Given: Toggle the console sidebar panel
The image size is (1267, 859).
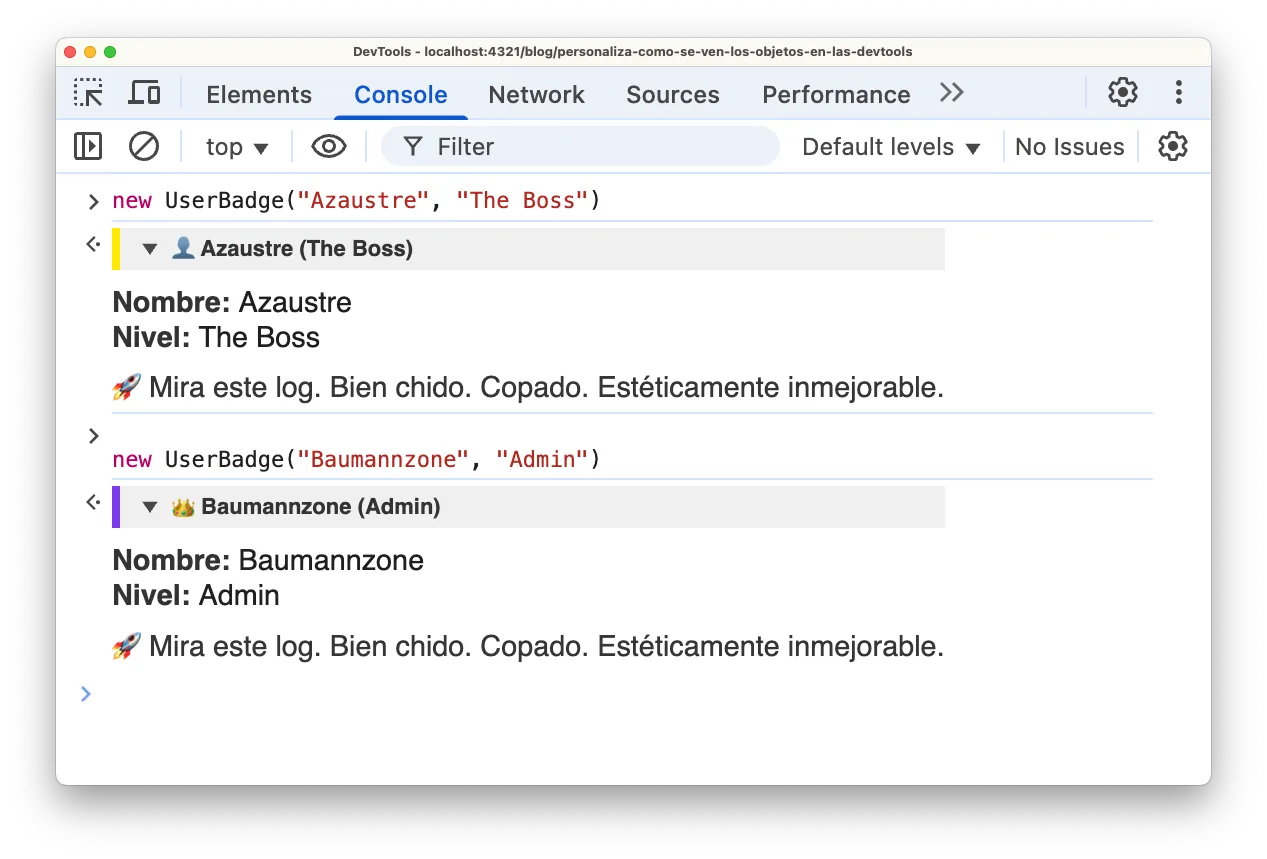Looking at the screenshot, I should pos(87,146).
